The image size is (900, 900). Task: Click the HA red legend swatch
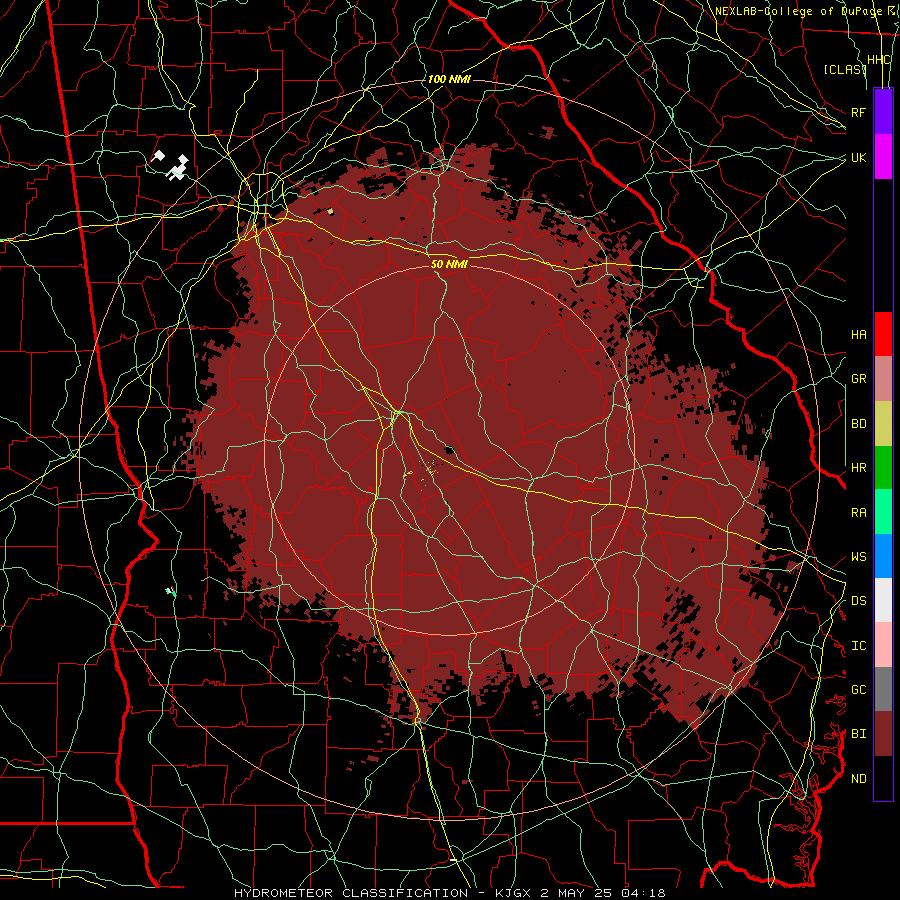pyautogui.click(x=883, y=334)
